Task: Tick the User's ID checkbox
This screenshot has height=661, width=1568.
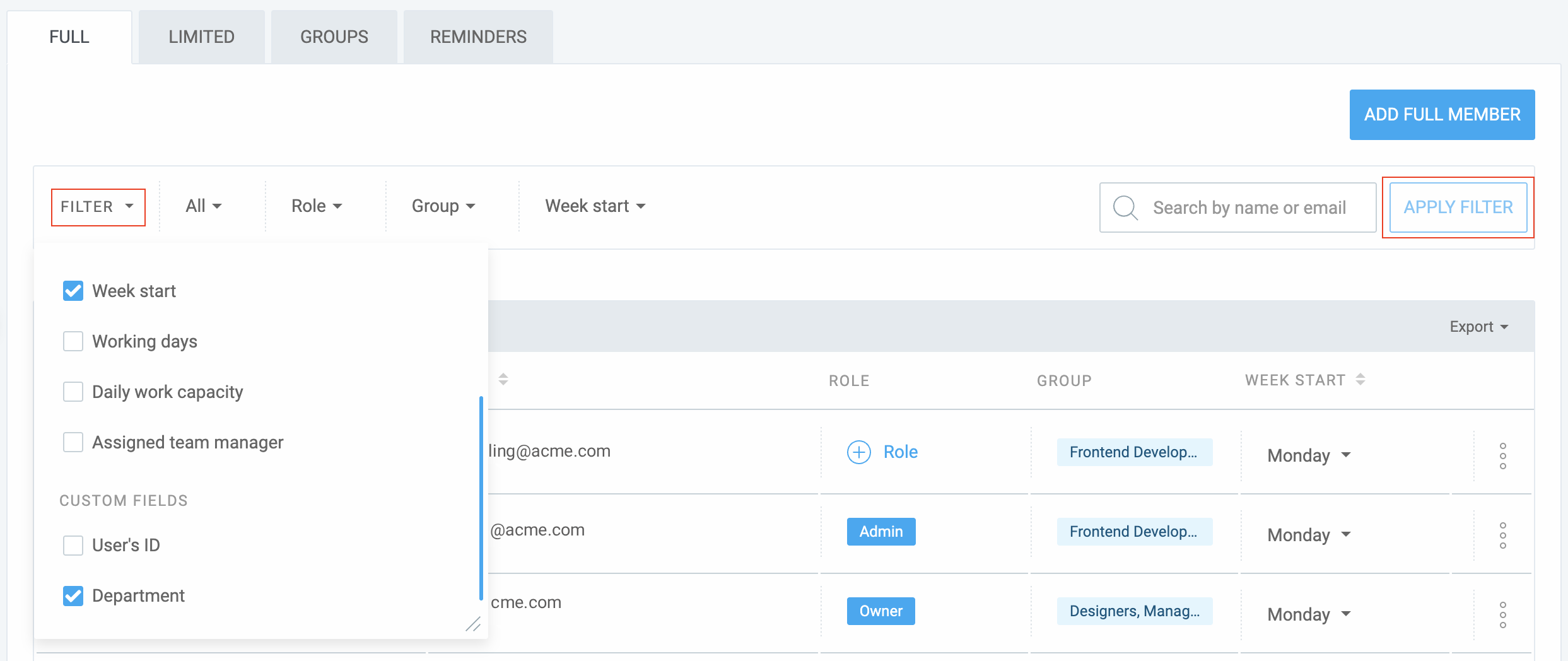Action: [73, 545]
